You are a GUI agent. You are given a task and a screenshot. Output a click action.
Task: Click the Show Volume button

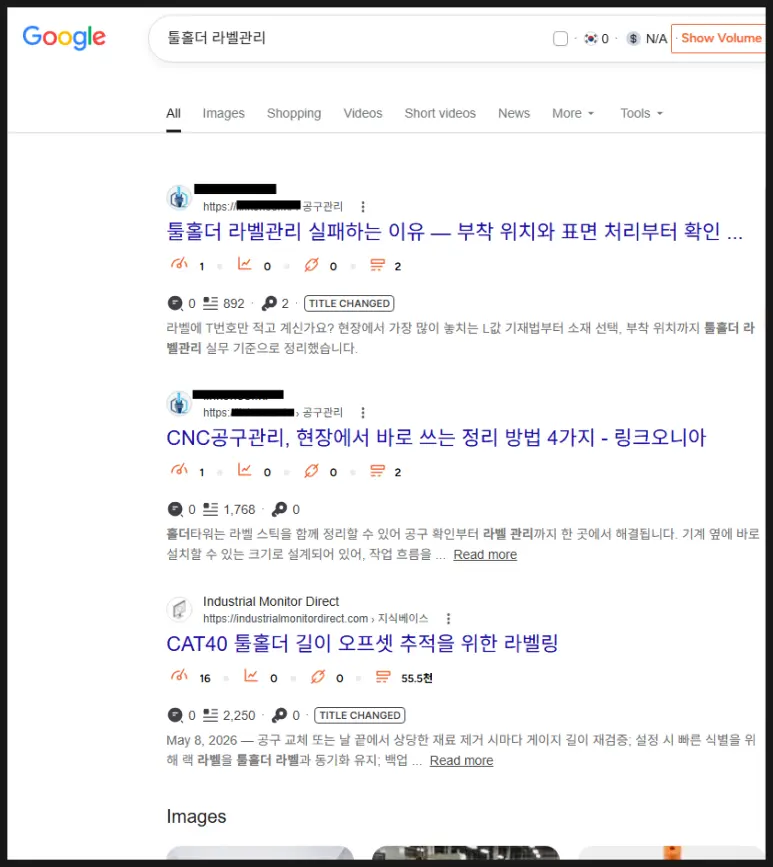720,38
